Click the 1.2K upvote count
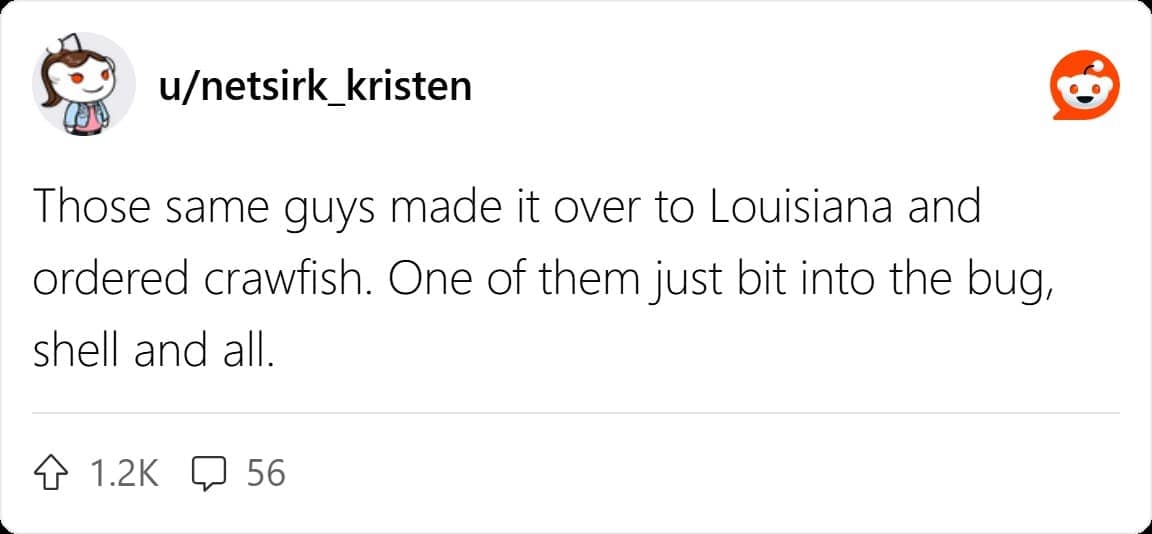The height and width of the screenshot is (534, 1152). click(x=124, y=472)
